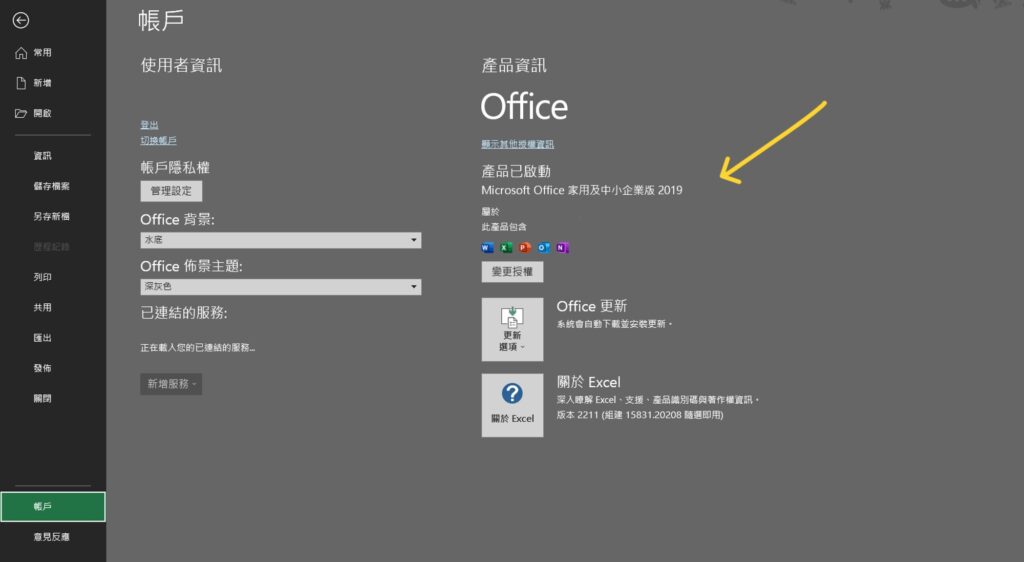The width and height of the screenshot is (1024, 562).
Task: Click the large Office logo text
Action: [524, 106]
